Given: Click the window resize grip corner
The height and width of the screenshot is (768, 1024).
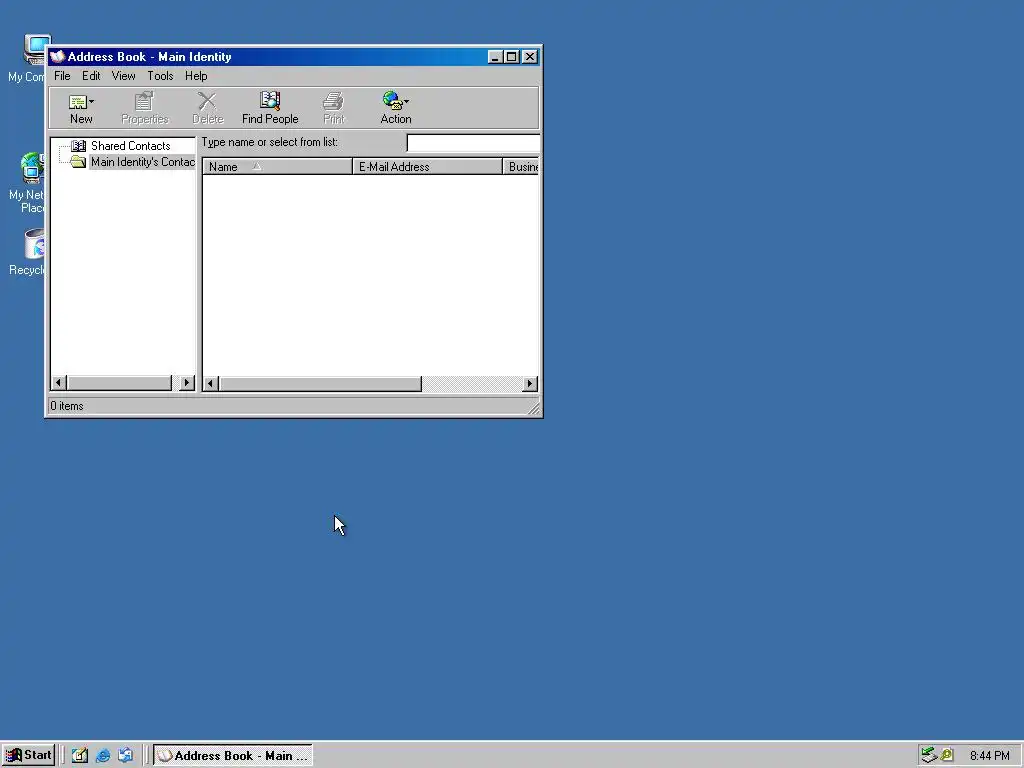Looking at the screenshot, I should [534, 408].
